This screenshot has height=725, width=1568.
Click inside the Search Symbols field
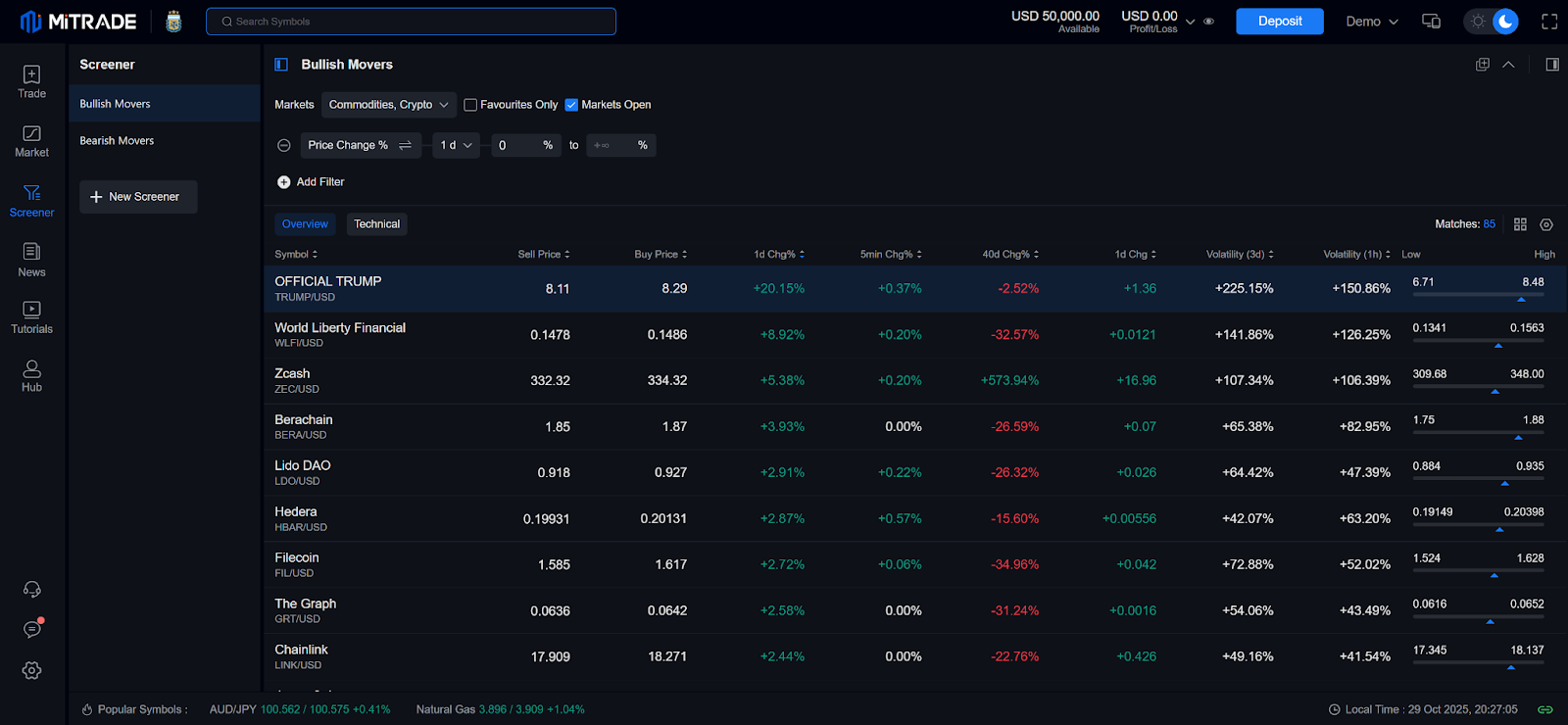tap(412, 22)
